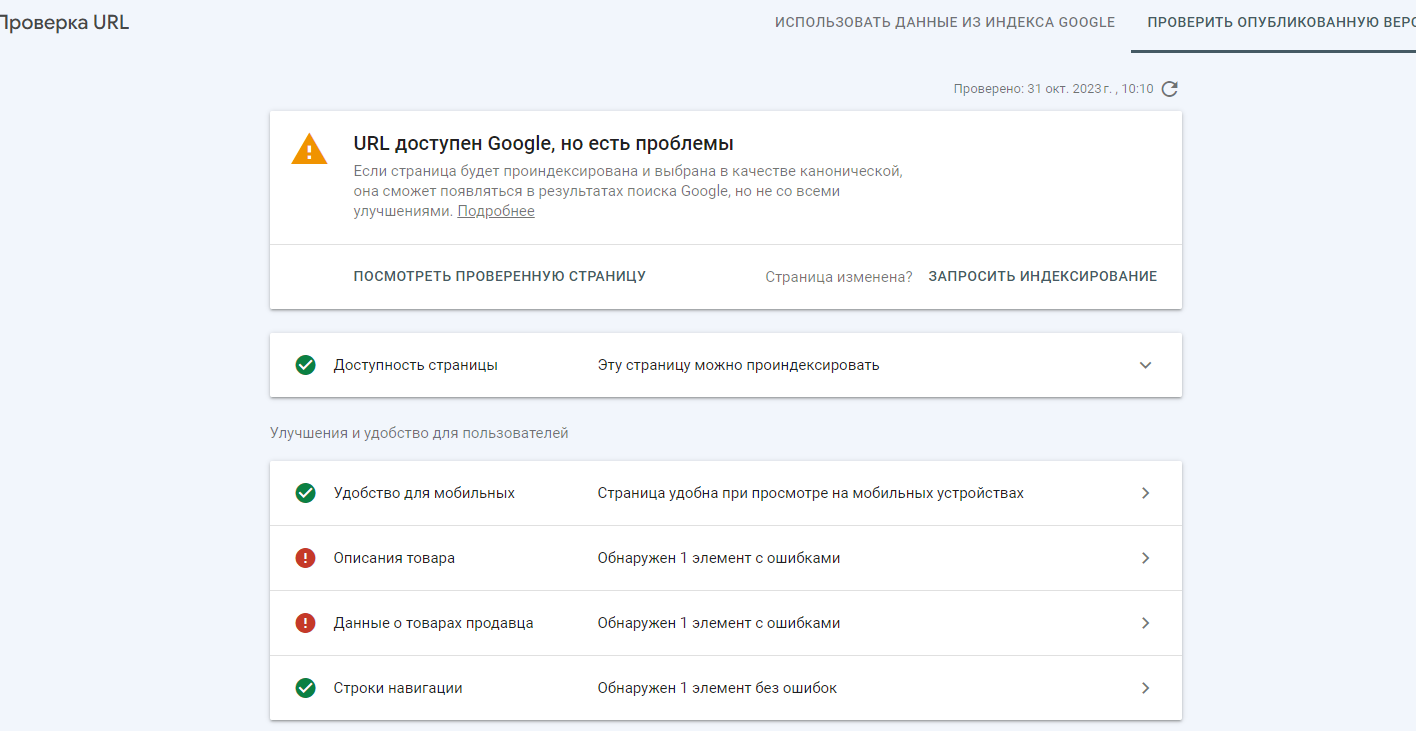Click red error icon beside Данные о товарах продавца
The height and width of the screenshot is (731, 1416).
coord(306,623)
